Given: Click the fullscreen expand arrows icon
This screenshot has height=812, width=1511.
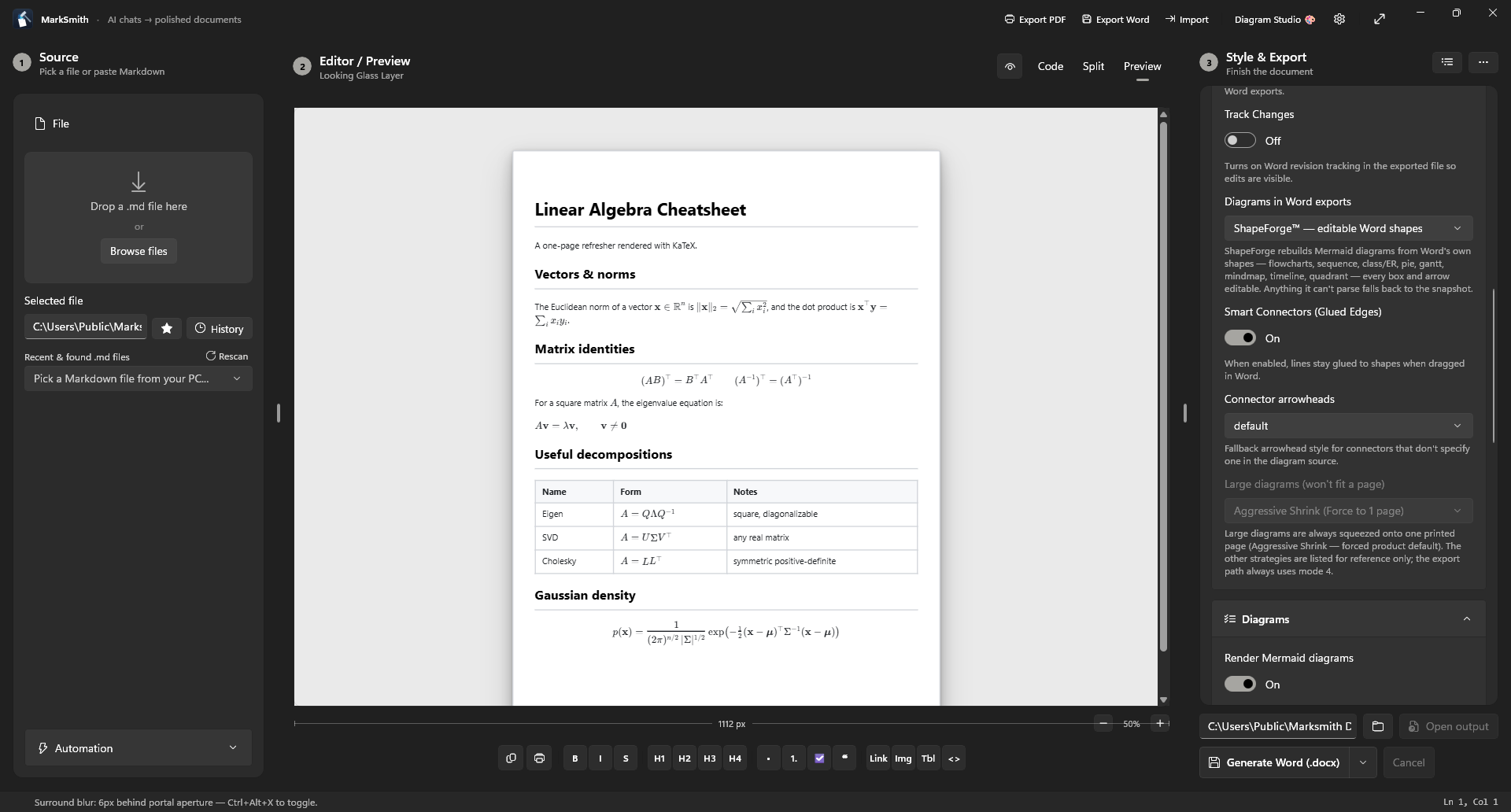Looking at the screenshot, I should 1380,19.
